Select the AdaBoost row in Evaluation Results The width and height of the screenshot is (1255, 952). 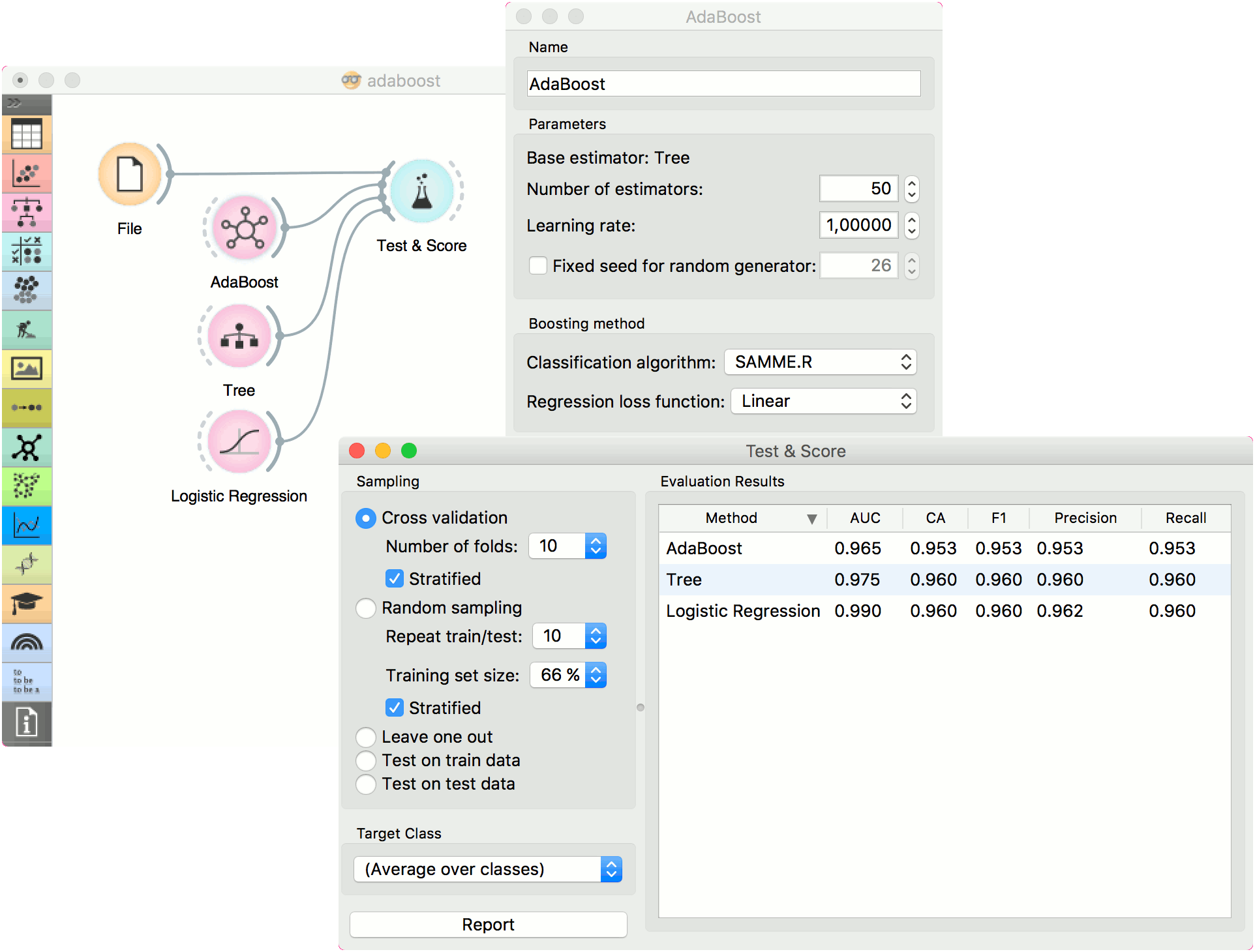tap(945, 548)
